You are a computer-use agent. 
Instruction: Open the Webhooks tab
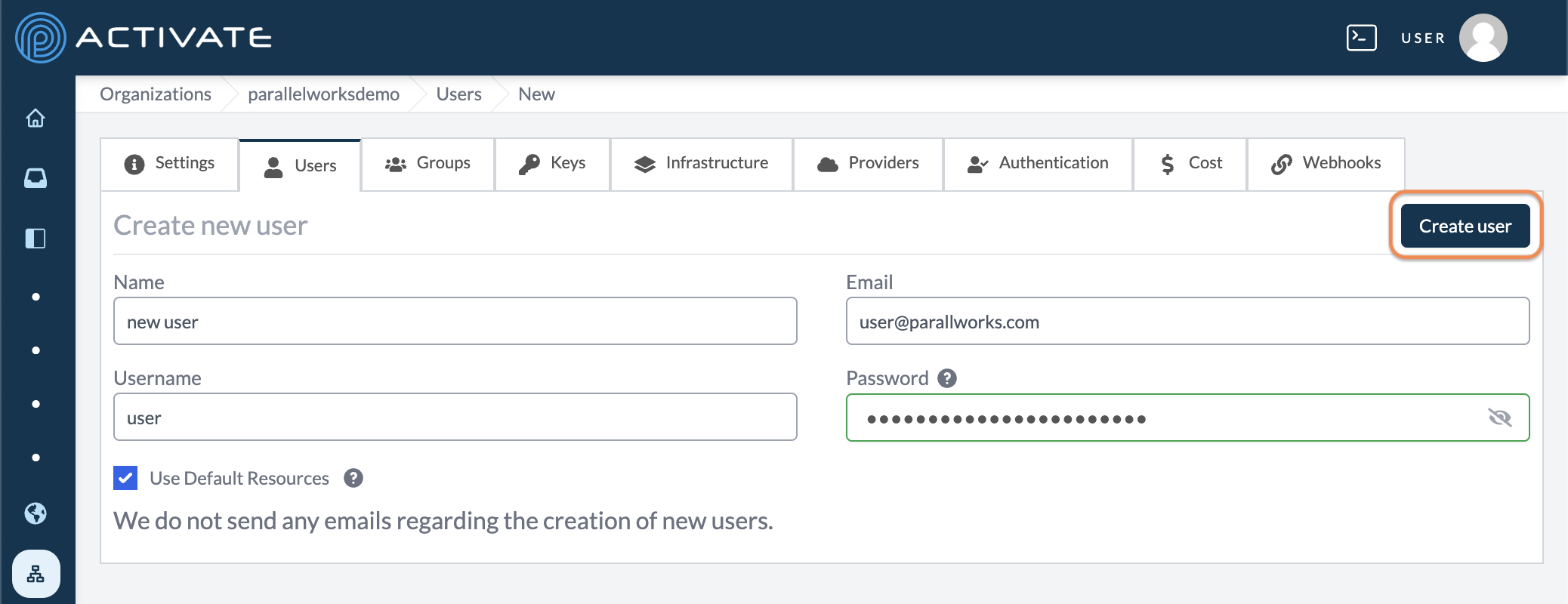(1326, 164)
